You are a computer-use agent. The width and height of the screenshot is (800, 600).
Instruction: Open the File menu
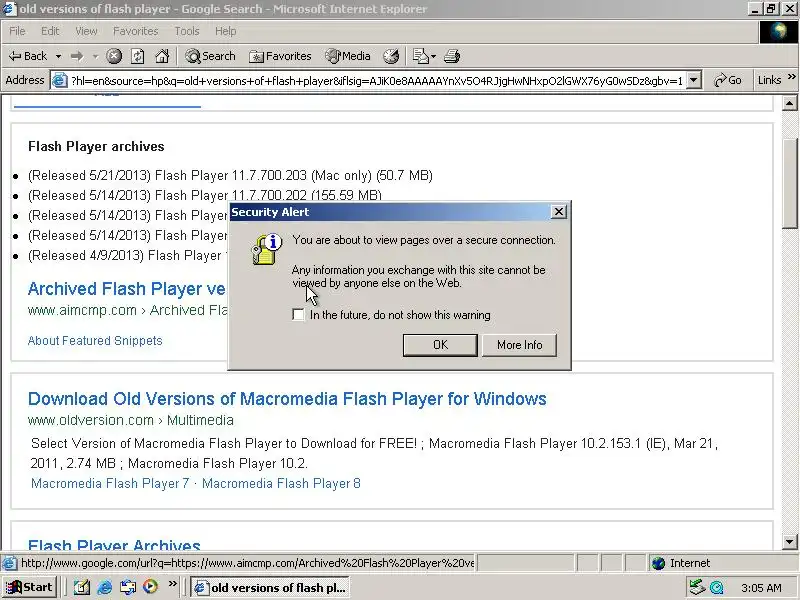(x=17, y=31)
